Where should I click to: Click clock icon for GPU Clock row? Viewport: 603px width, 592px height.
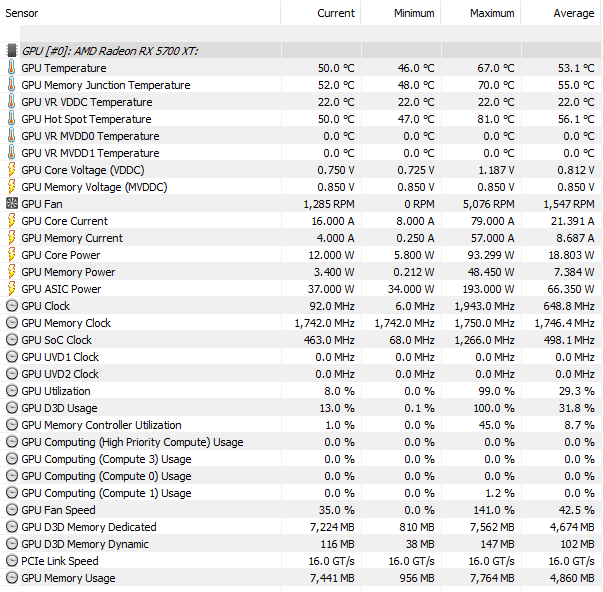(12, 306)
